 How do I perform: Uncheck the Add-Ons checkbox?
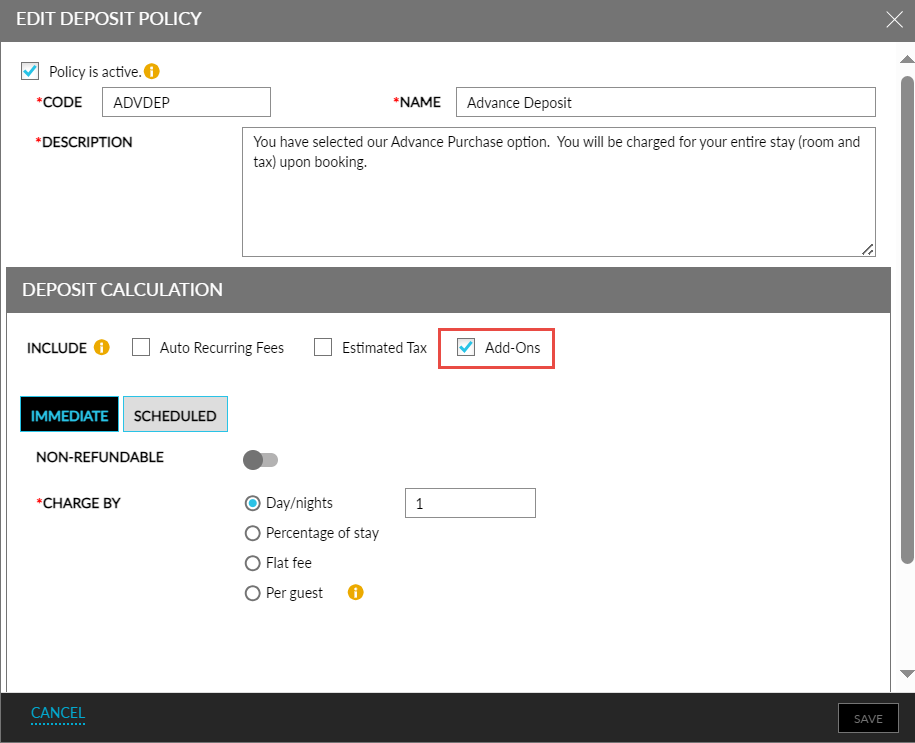coord(466,348)
